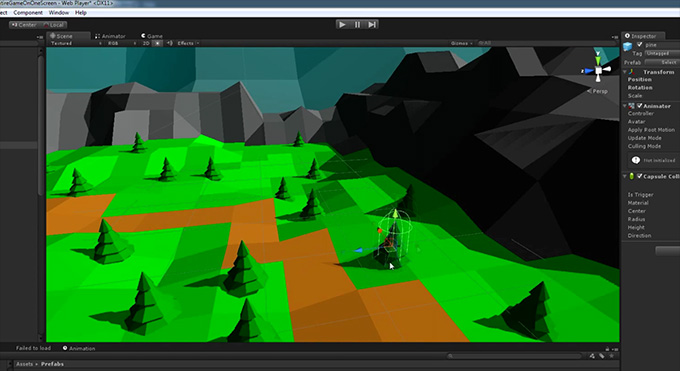Collapse the Transform component
This screenshot has height=371, width=680.
point(625,72)
